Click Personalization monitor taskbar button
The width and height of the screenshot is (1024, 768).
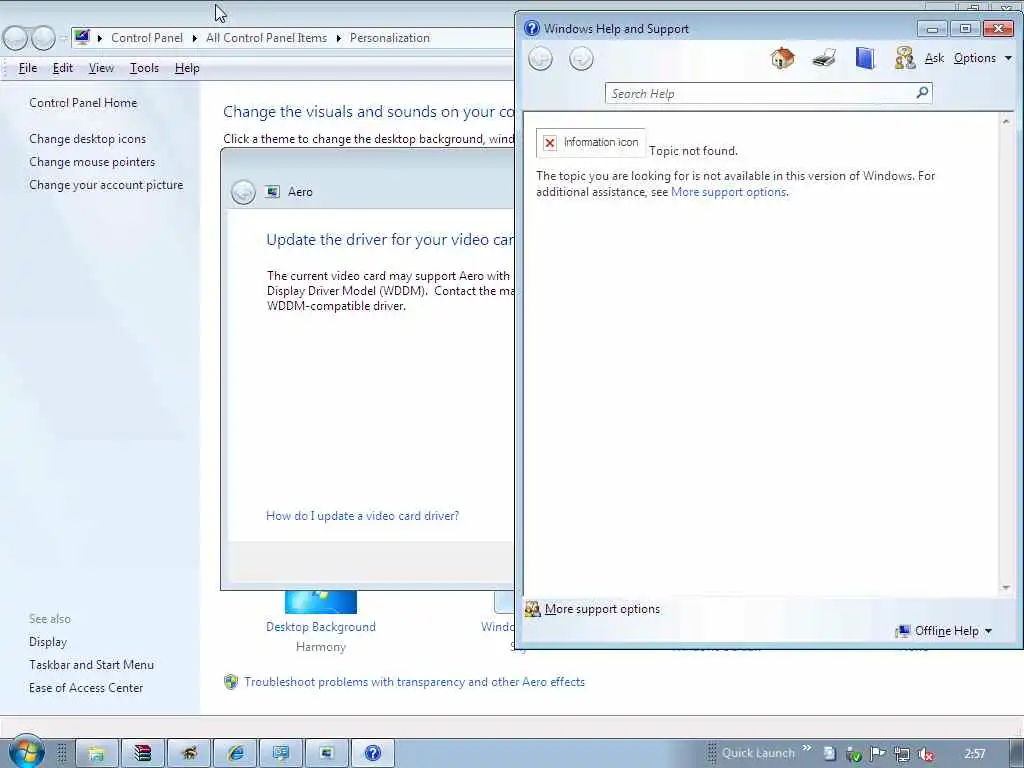(x=281, y=753)
